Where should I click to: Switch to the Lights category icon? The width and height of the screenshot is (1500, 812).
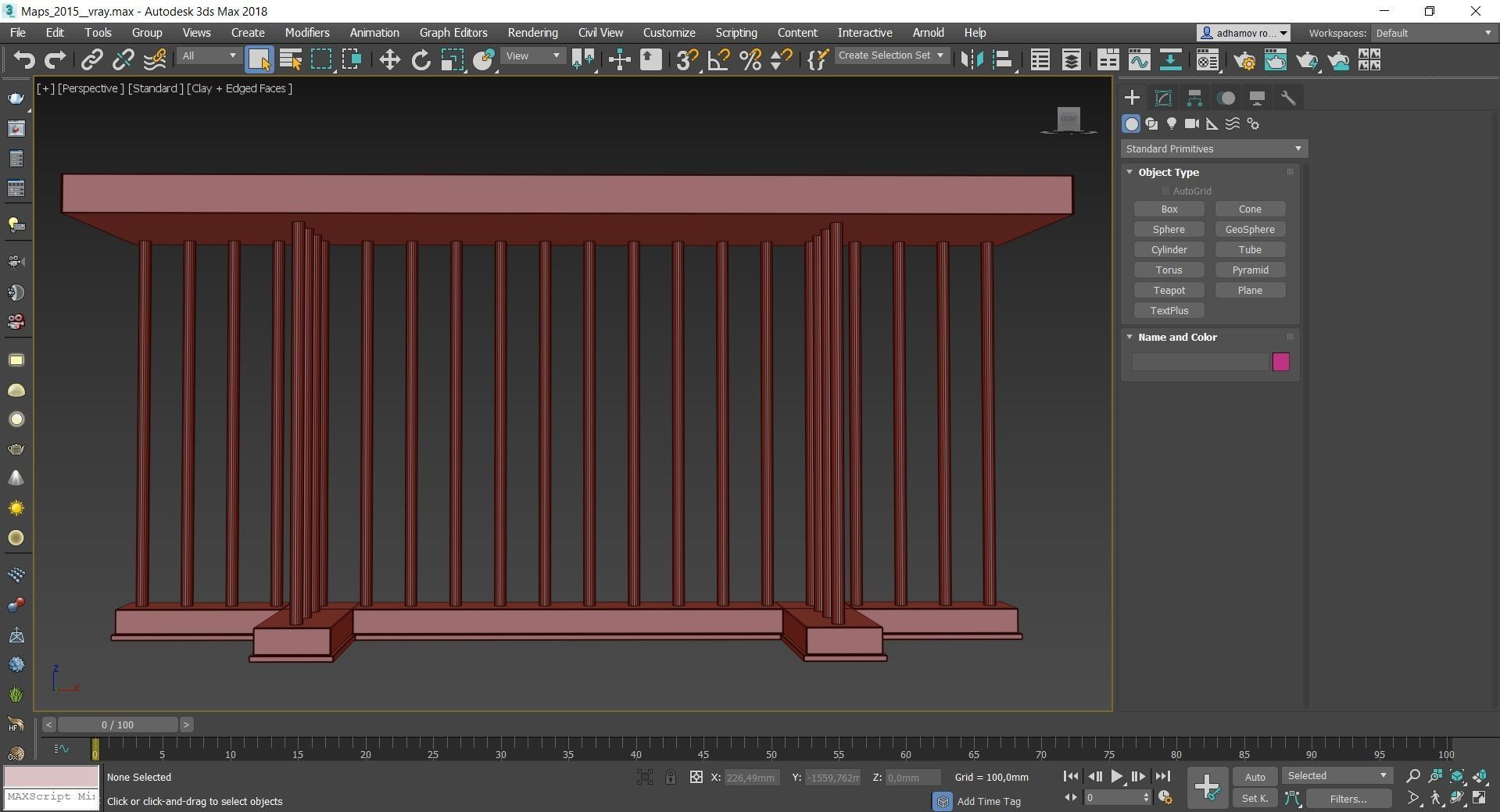(x=1171, y=123)
